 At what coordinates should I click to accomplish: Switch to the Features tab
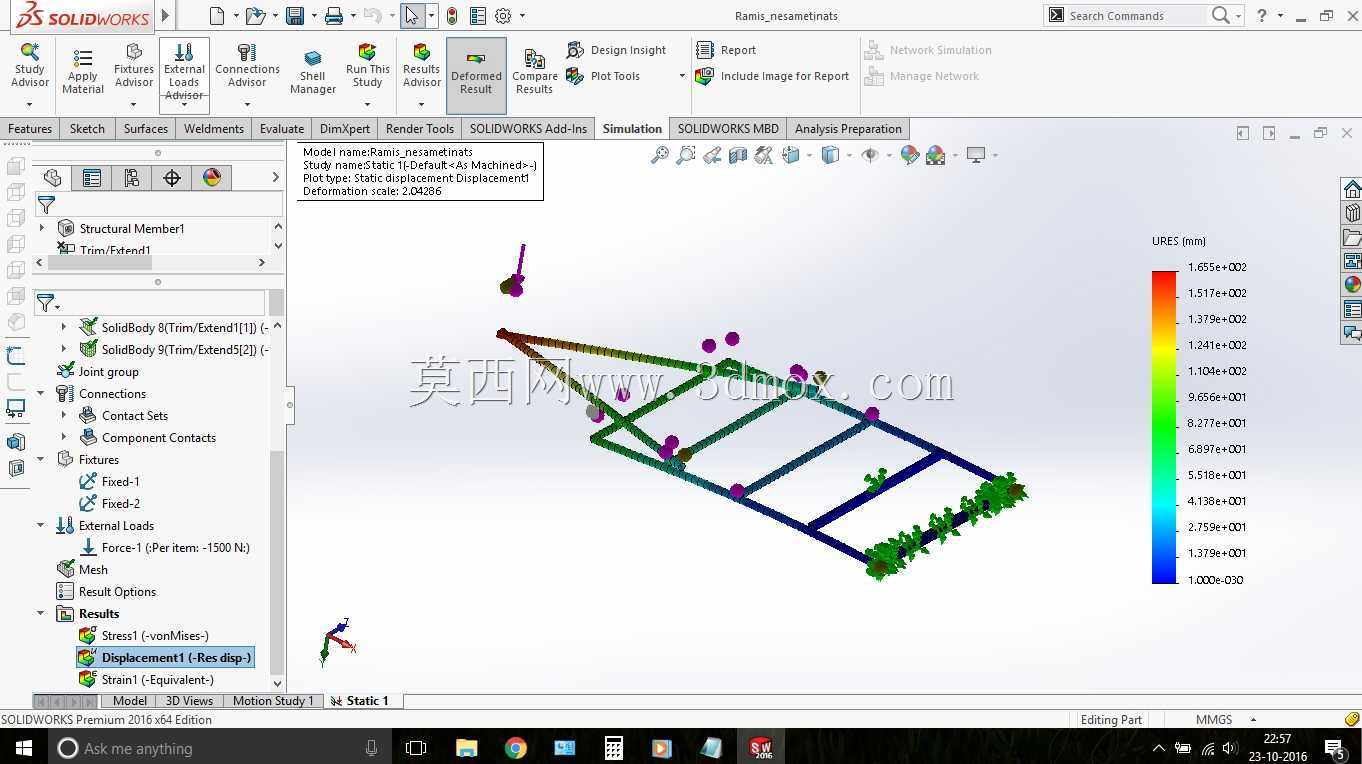30,129
